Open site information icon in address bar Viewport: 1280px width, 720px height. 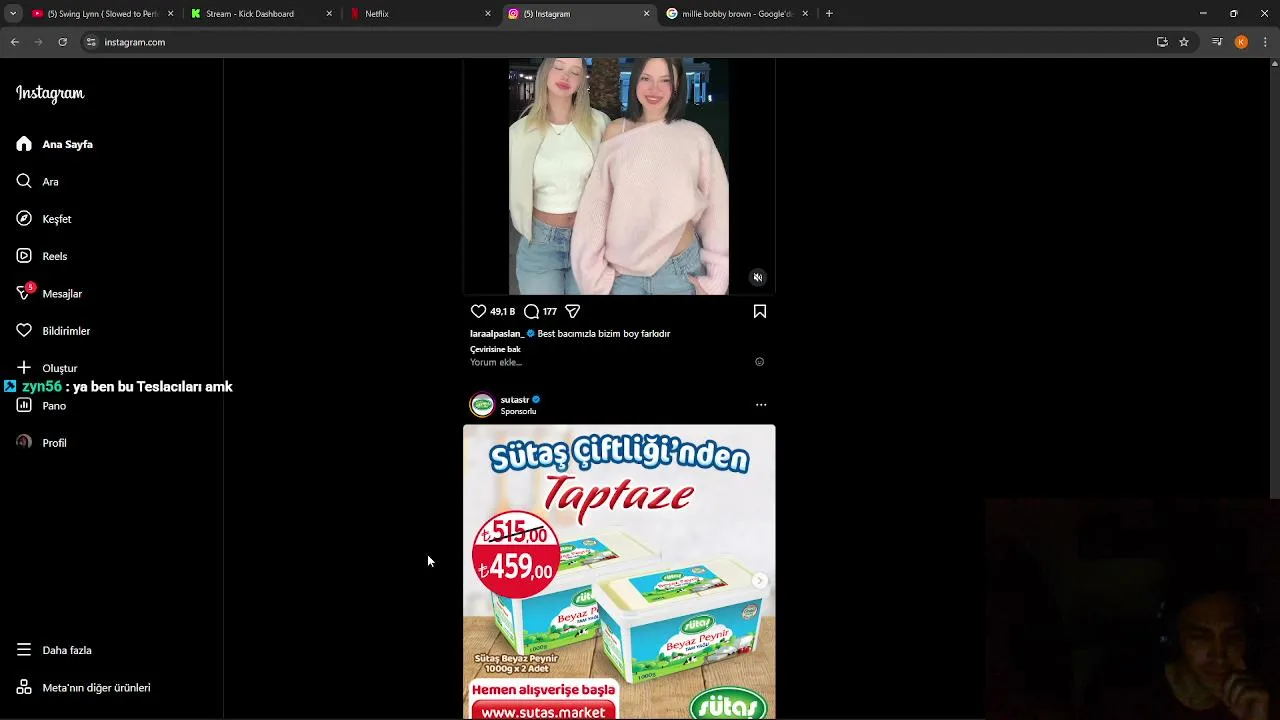coord(91,42)
